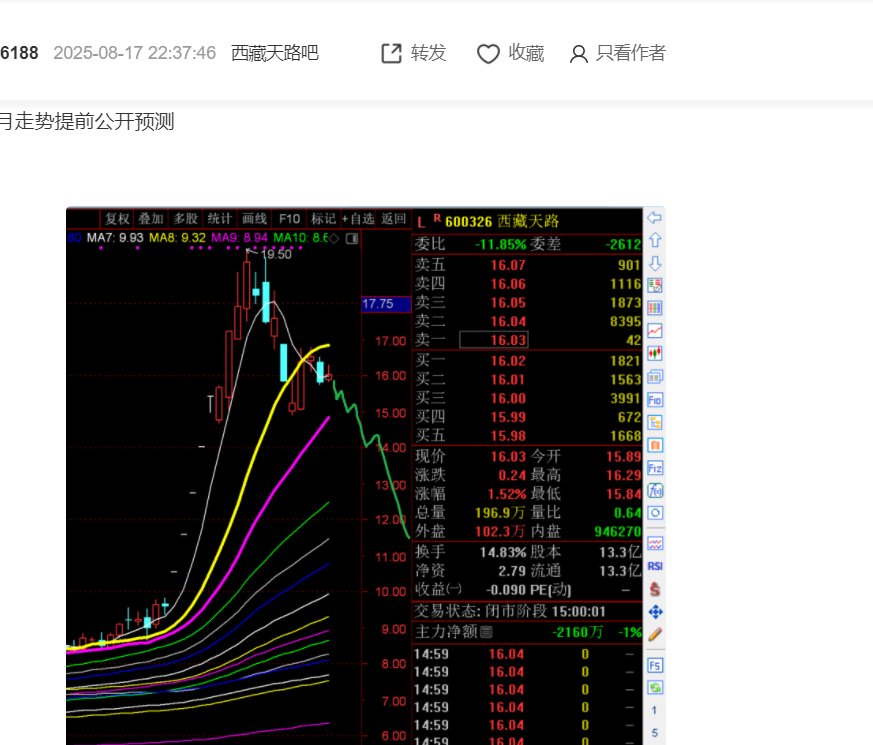Click the MA8: 9.32 indicator label
Screen dimensions: 873x745
point(178,238)
